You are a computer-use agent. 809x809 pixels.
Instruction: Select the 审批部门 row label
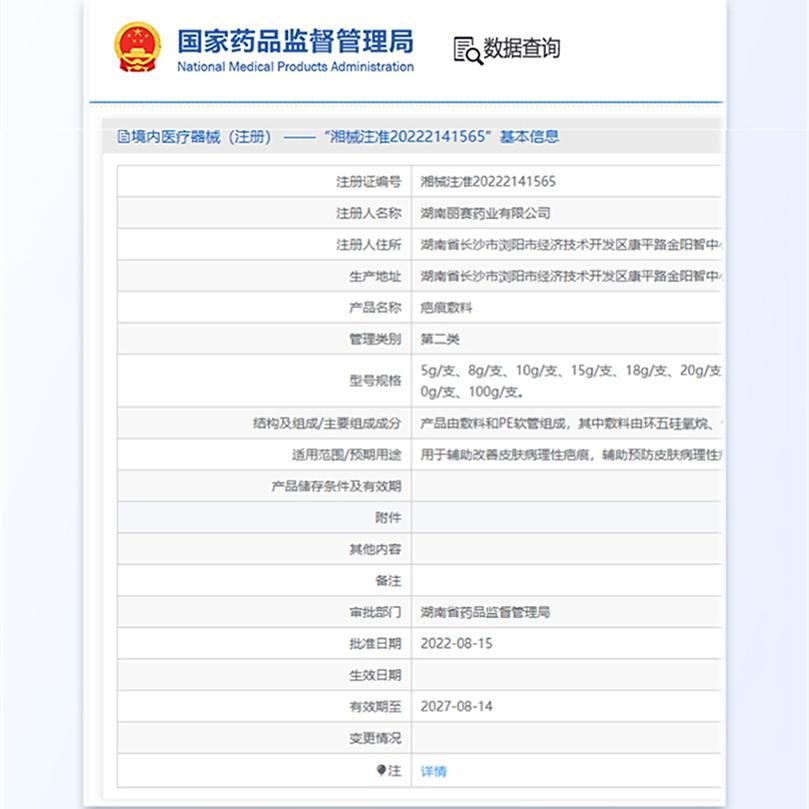coord(375,612)
